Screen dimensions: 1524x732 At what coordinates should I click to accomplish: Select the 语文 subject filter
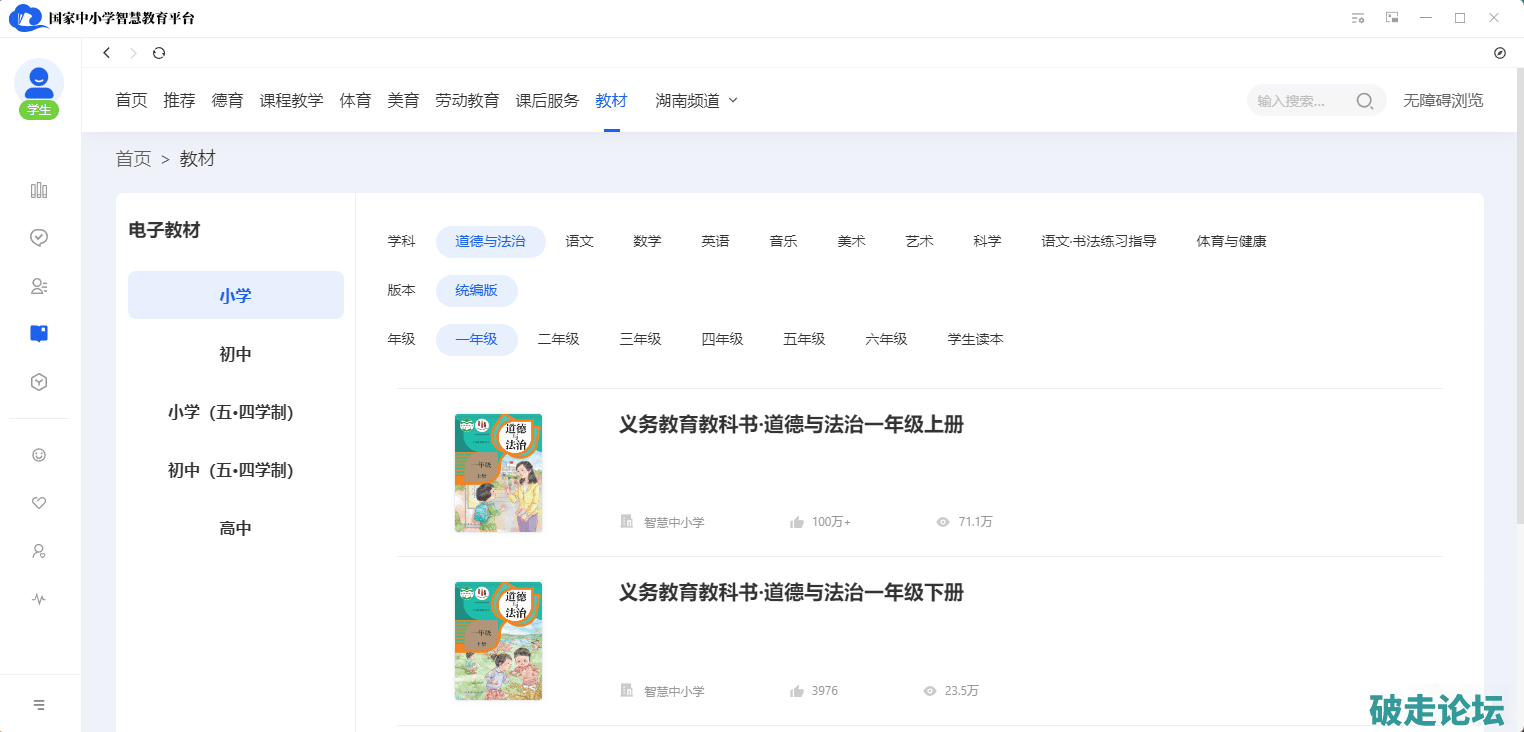pyautogui.click(x=579, y=242)
